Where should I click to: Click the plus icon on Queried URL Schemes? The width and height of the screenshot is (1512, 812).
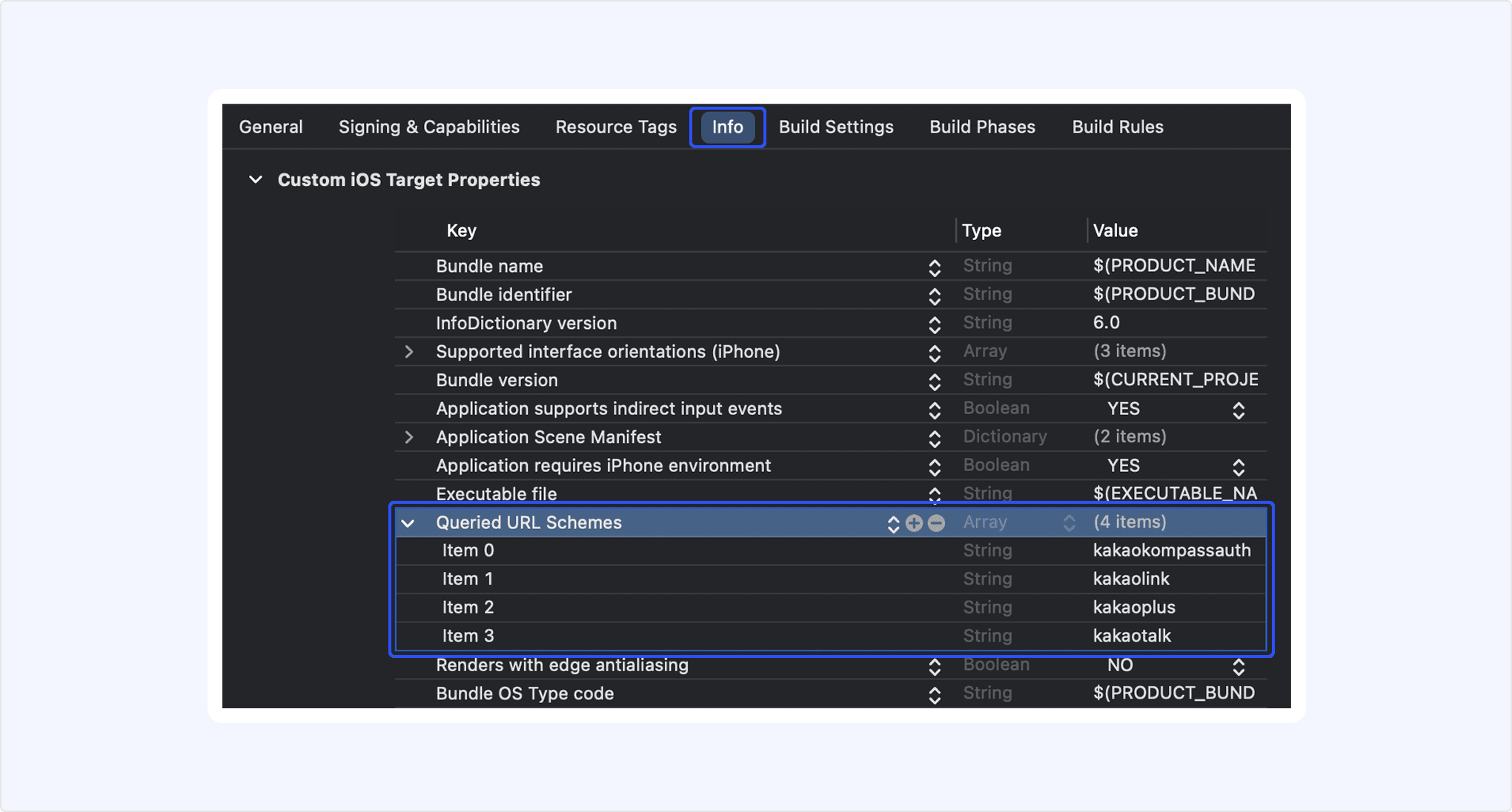[914, 523]
